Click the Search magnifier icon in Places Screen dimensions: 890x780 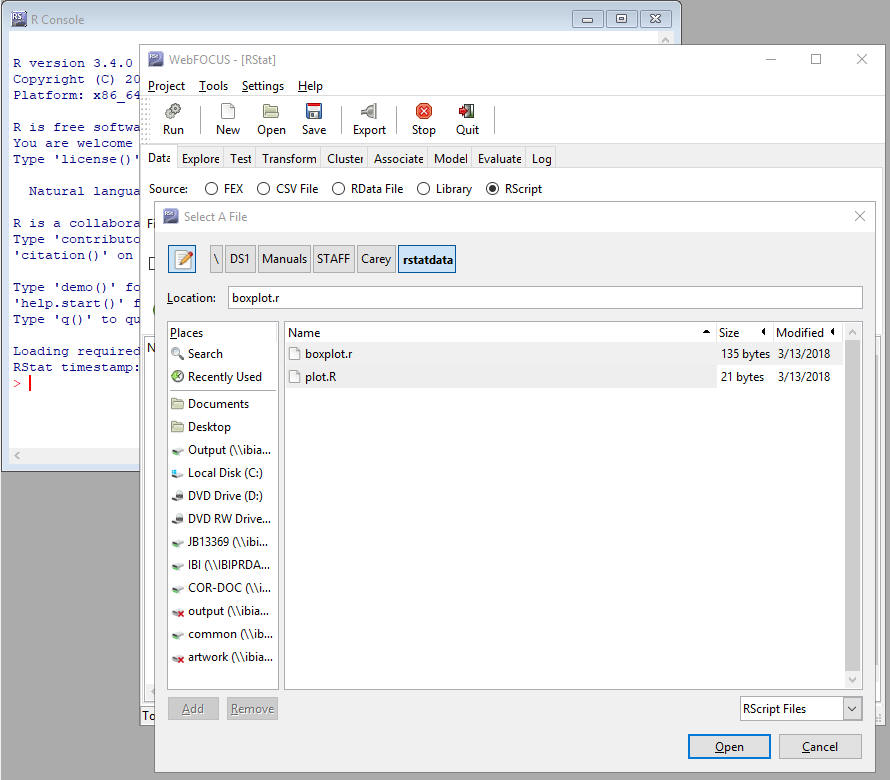pyautogui.click(x=178, y=354)
